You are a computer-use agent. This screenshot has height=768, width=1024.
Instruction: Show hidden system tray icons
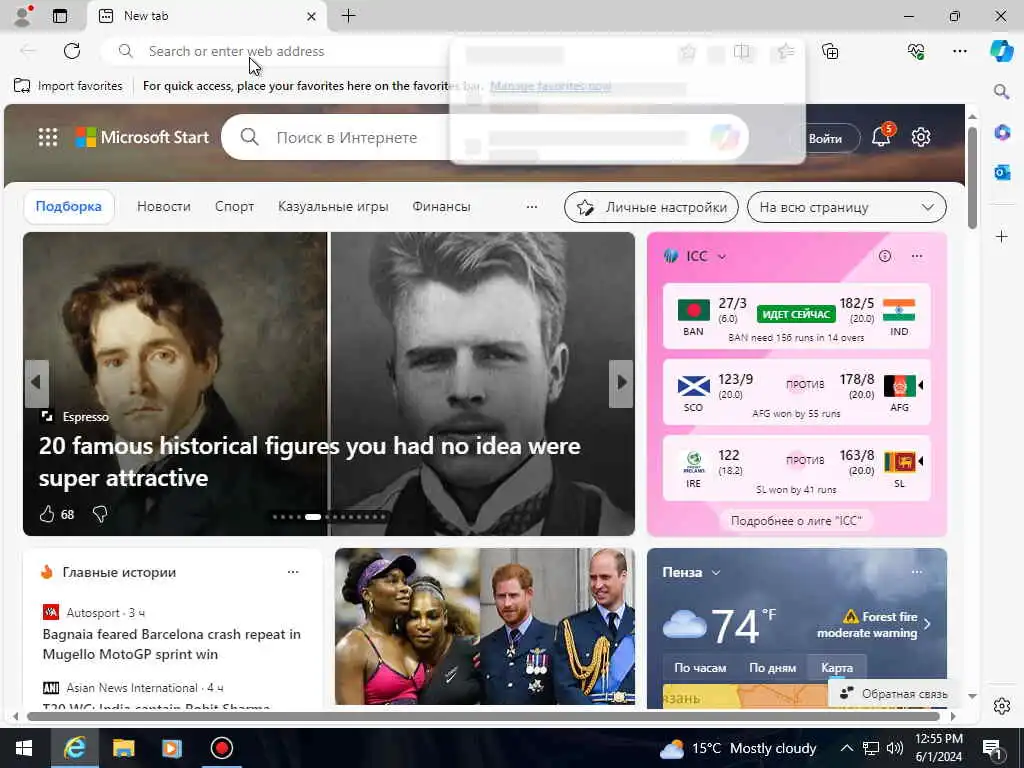pos(846,748)
